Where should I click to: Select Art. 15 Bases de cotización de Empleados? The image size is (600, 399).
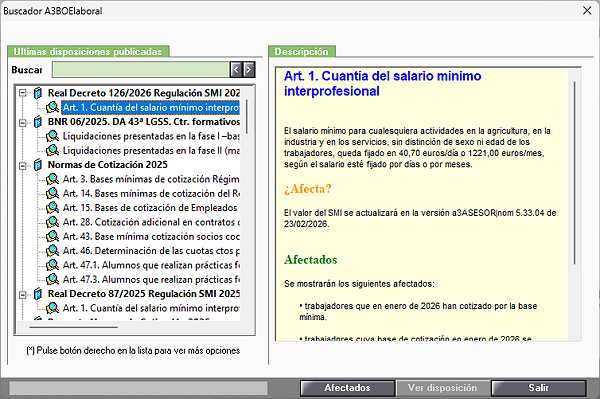(x=150, y=208)
